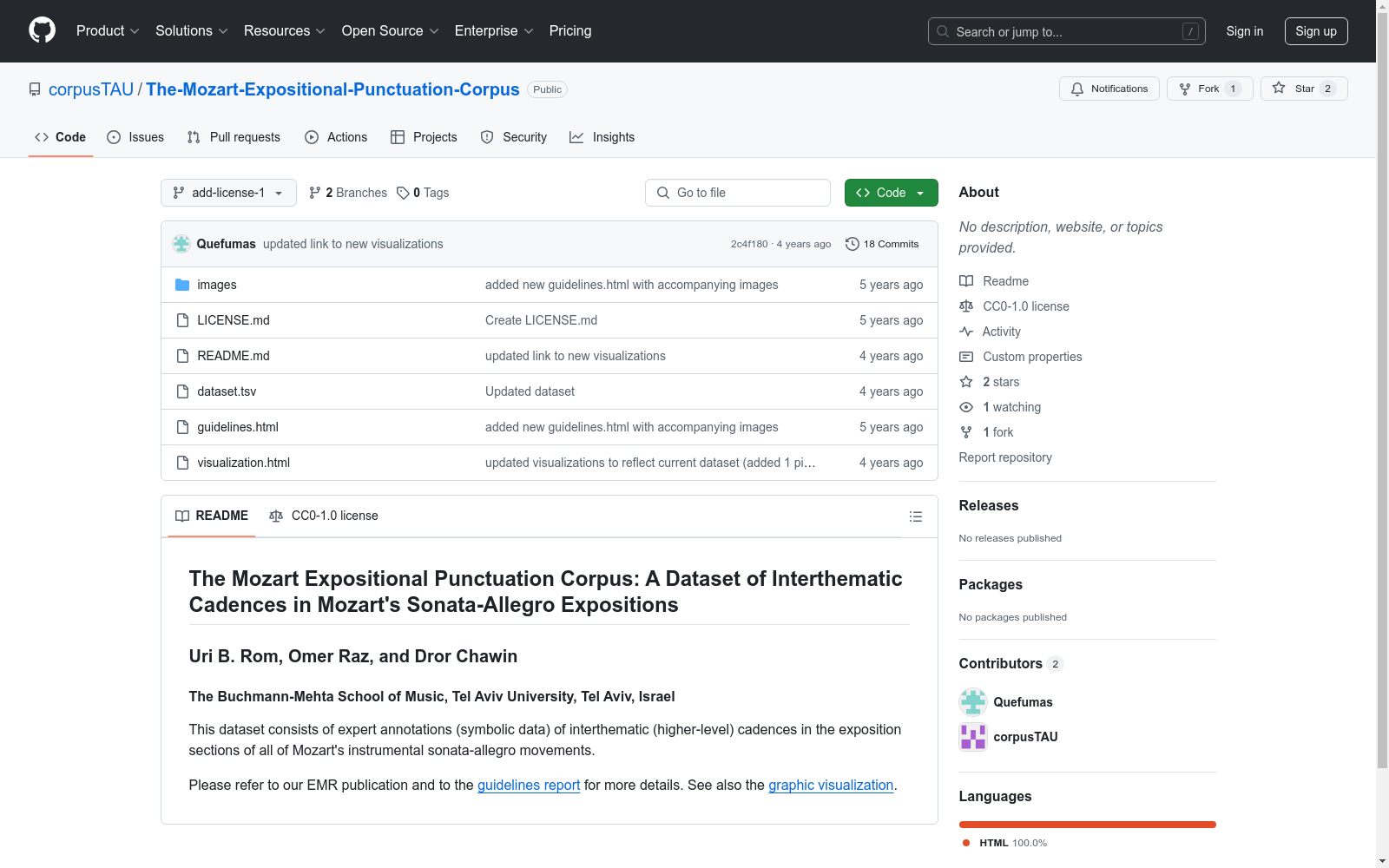
Task: Open the Security tab
Action: click(x=514, y=137)
